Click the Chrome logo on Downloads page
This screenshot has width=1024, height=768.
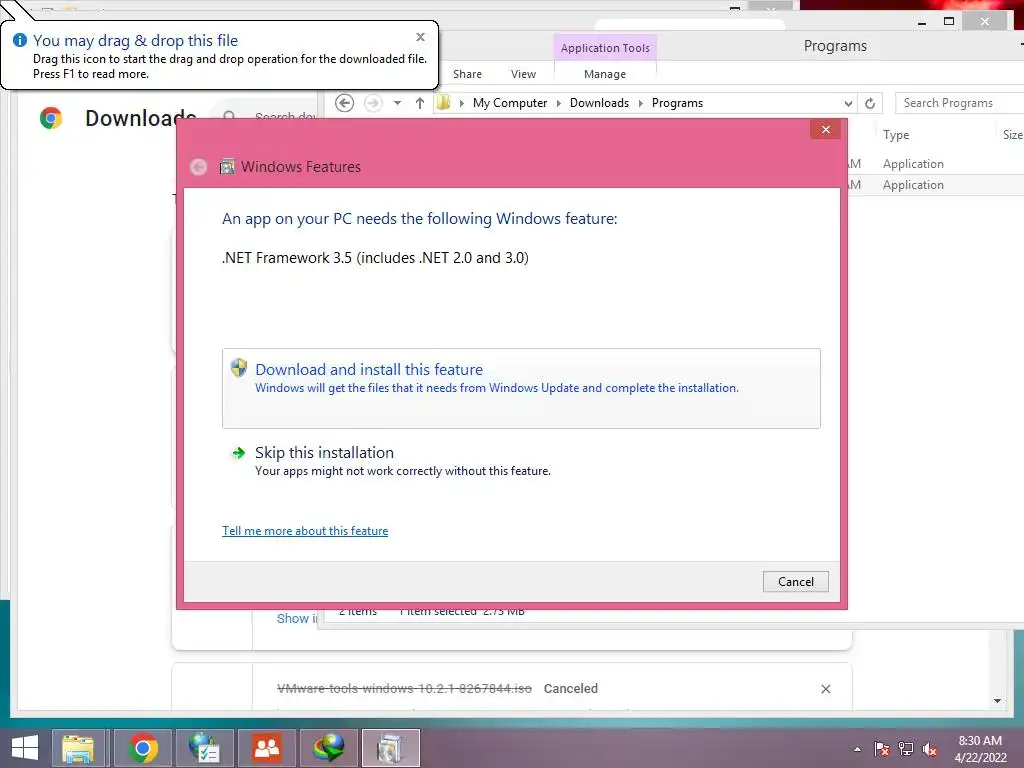point(51,118)
